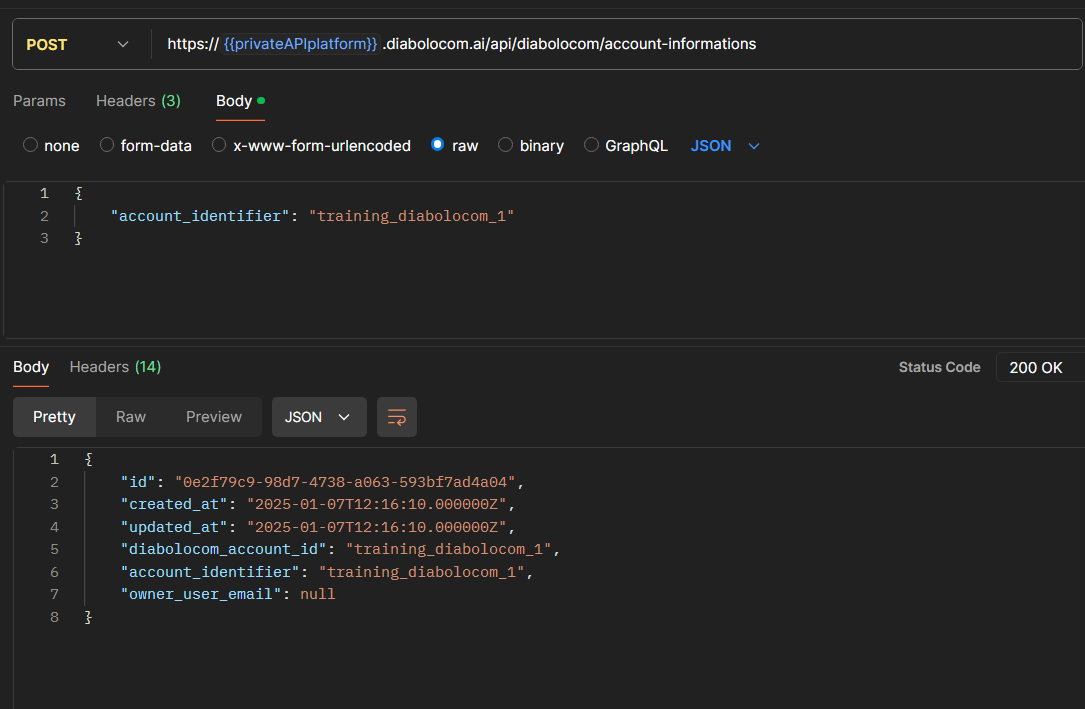The width and height of the screenshot is (1085, 709).
Task: Choose GraphQL body type radio
Action: tap(591, 145)
